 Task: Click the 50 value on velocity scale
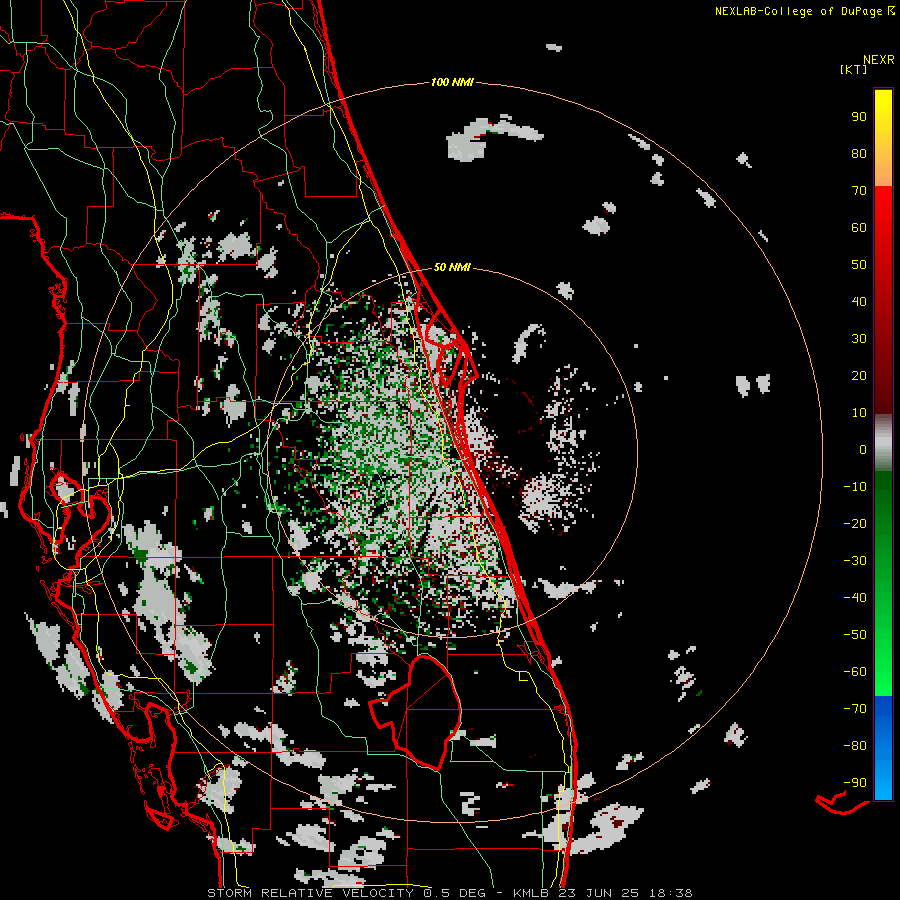[859, 265]
